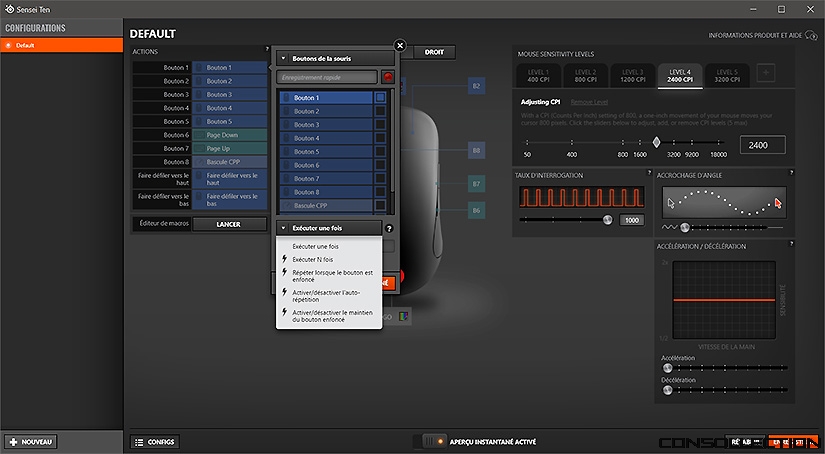This screenshot has height=454, width=825.
Task: Tick the checkbox for Bouton 2 in popup
Action: coord(380,111)
